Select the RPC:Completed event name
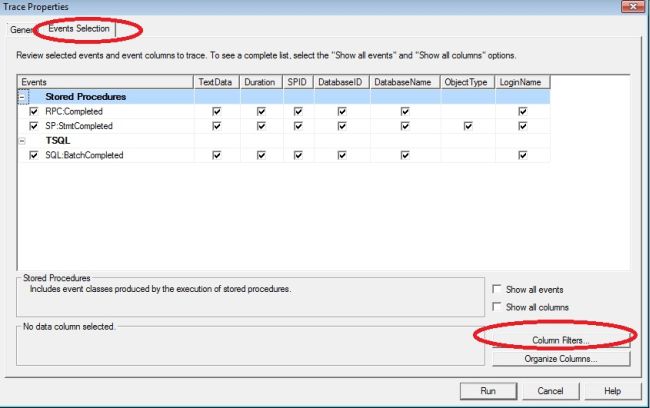Viewport: 650px width, 408px height. coord(74,112)
